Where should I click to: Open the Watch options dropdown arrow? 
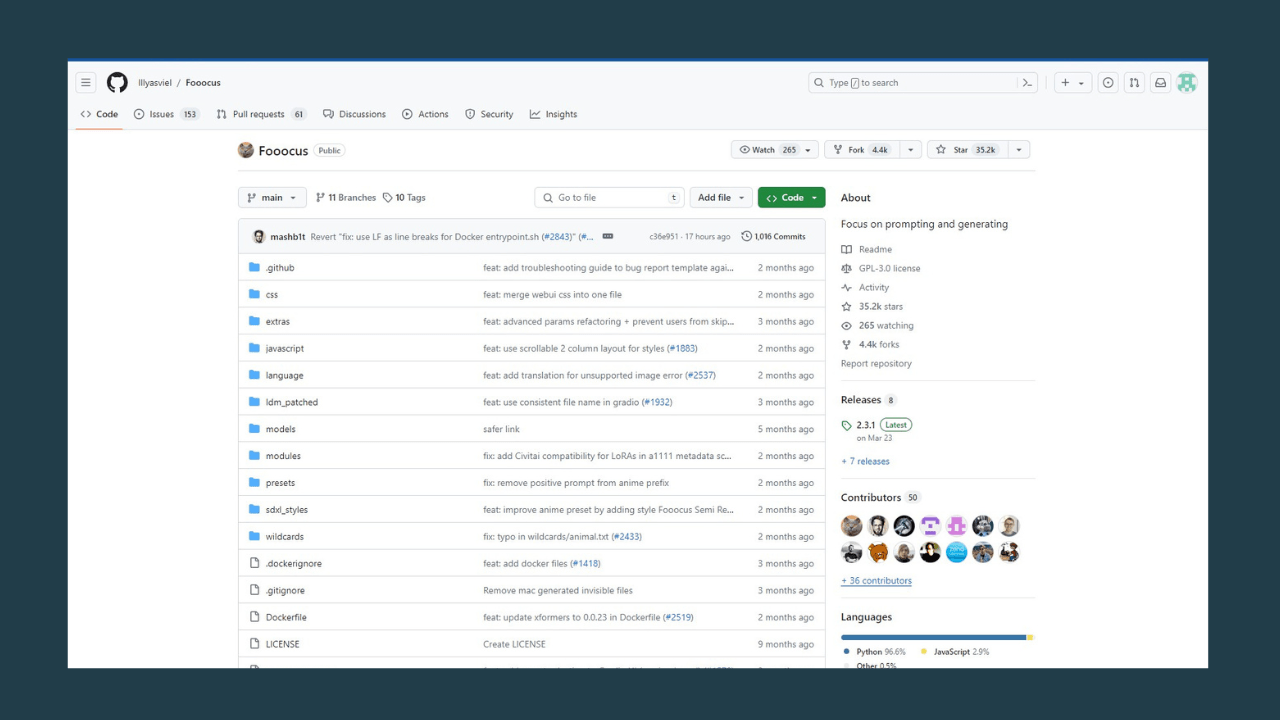point(808,150)
